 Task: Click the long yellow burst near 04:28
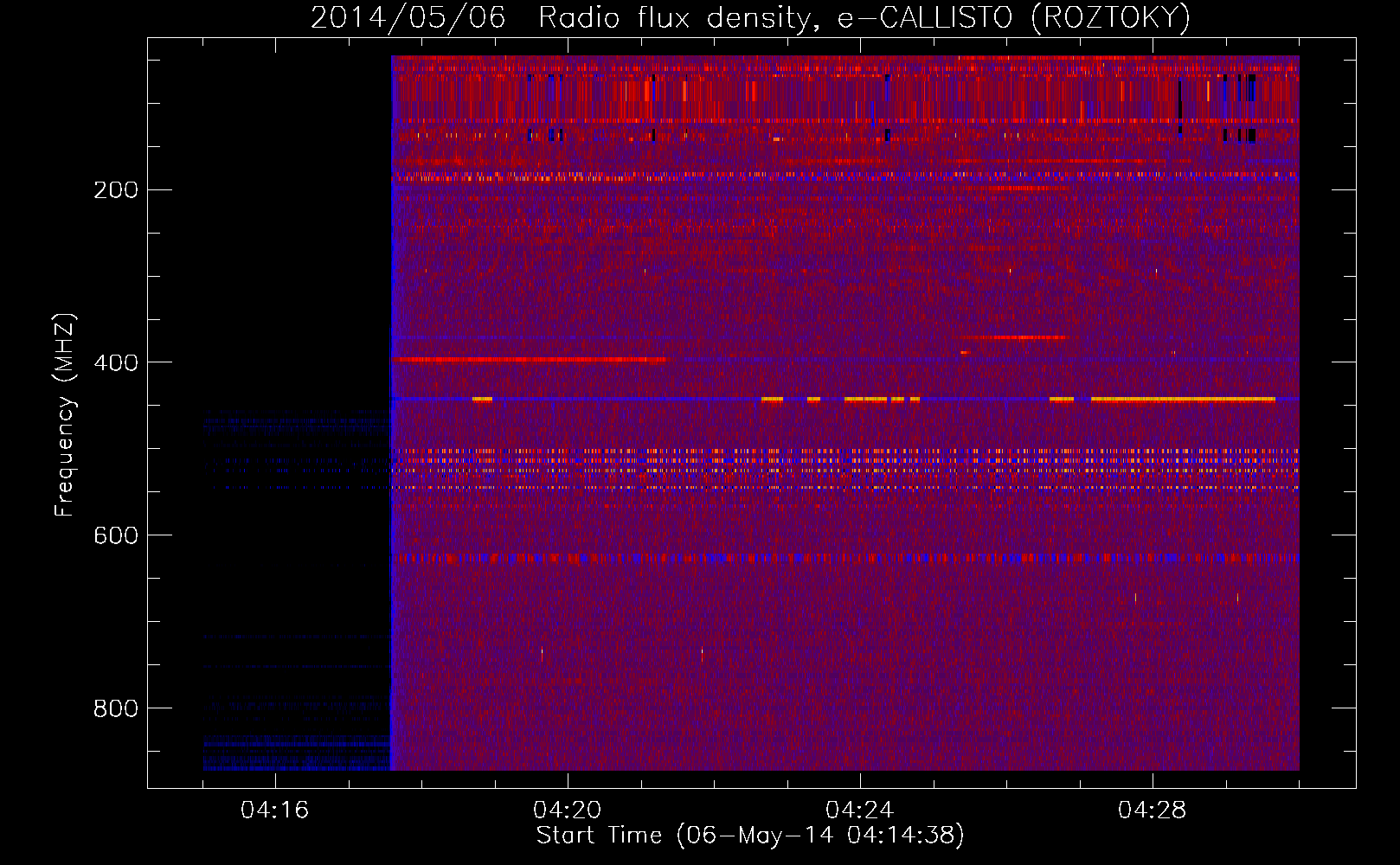(x=1183, y=399)
